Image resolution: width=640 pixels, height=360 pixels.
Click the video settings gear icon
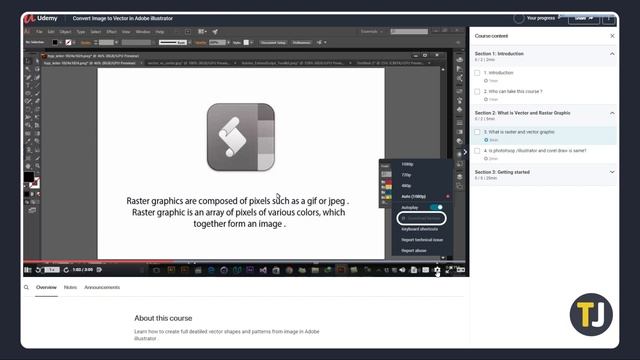pyautogui.click(x=437, y=270)
